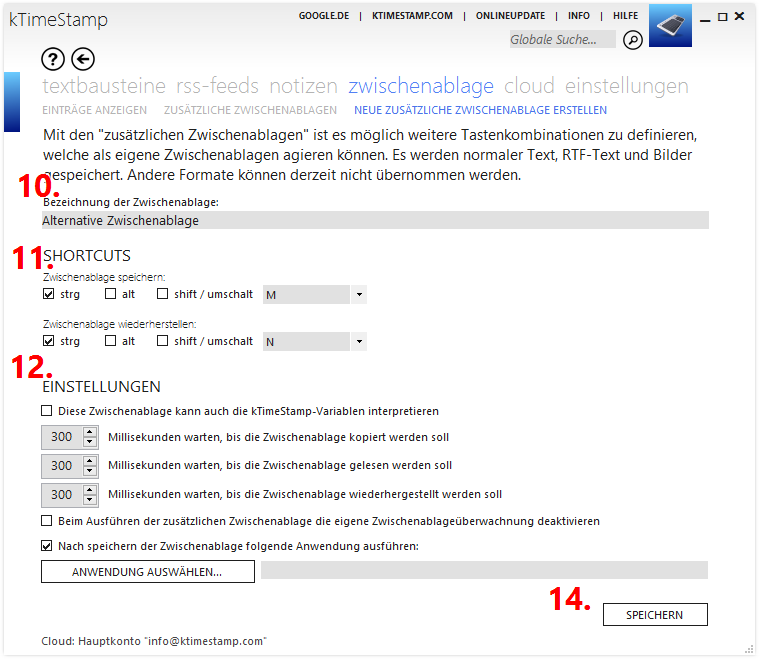760x659 pixels.
Task: Minimize the kTimeStamp window
Action: 705,19
